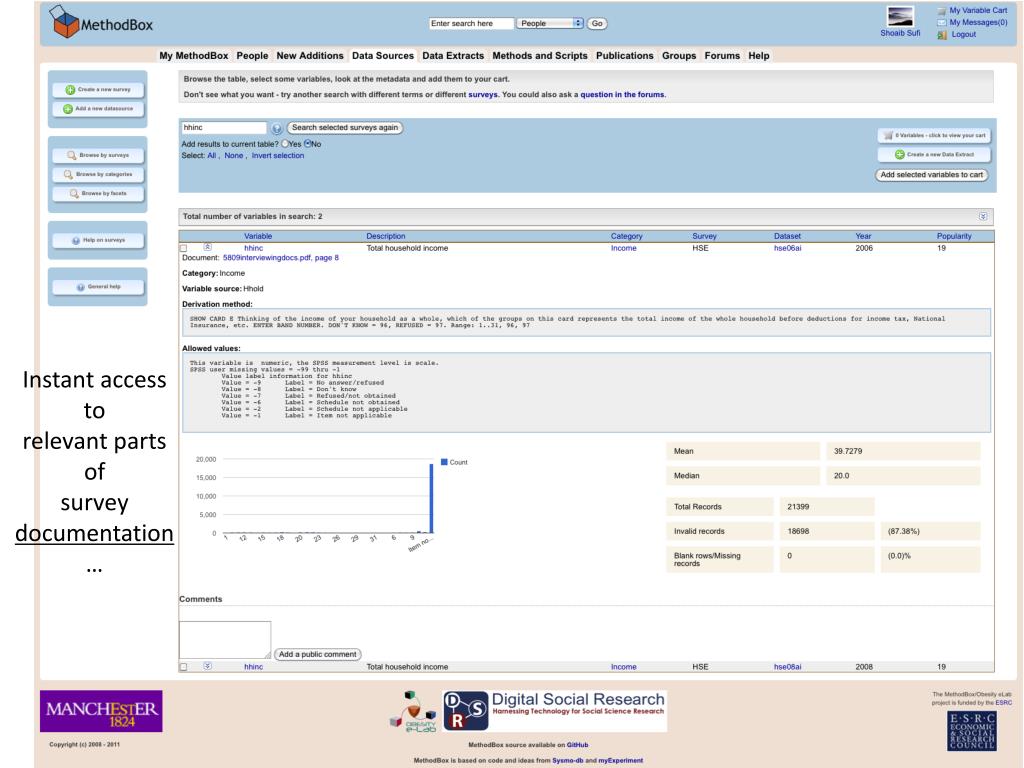Expand the 2008 hhinc row details
The image size is (1024, 768).
pos(207,666)
